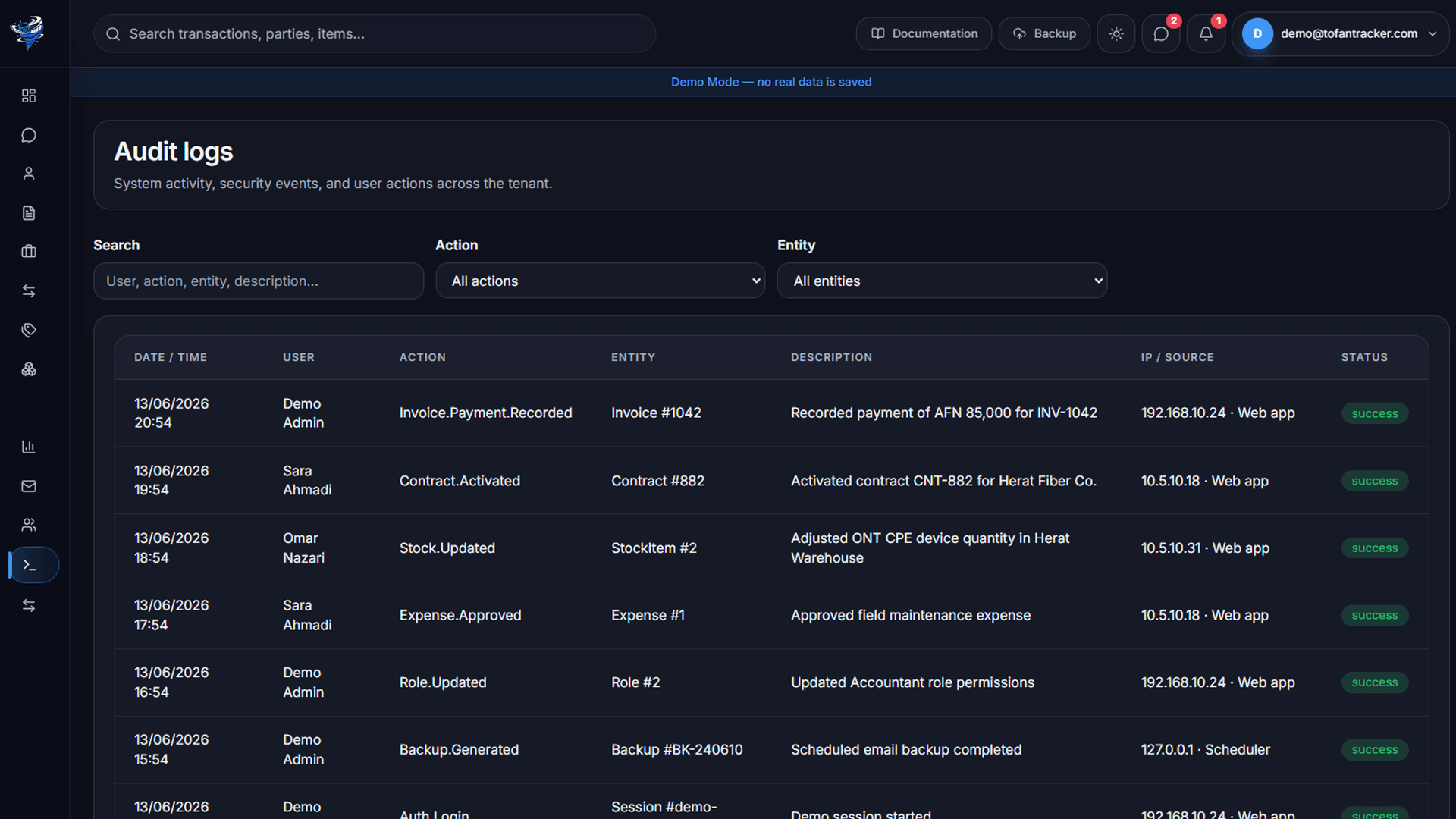Click Omar Nazari user cell
The image size is (1456, 819).
click(x=303, y=548)
